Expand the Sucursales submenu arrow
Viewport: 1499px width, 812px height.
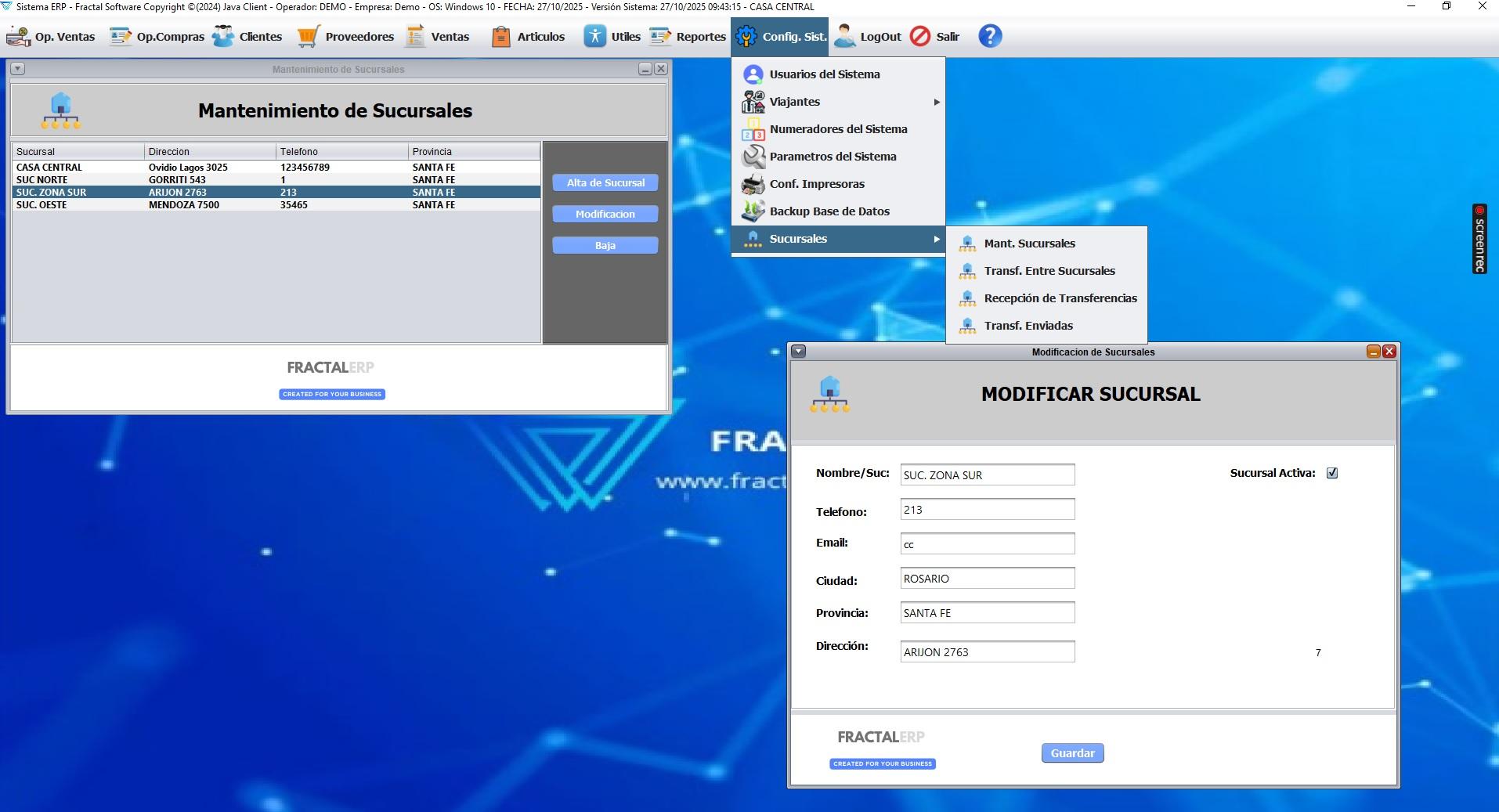coord(937,239)
